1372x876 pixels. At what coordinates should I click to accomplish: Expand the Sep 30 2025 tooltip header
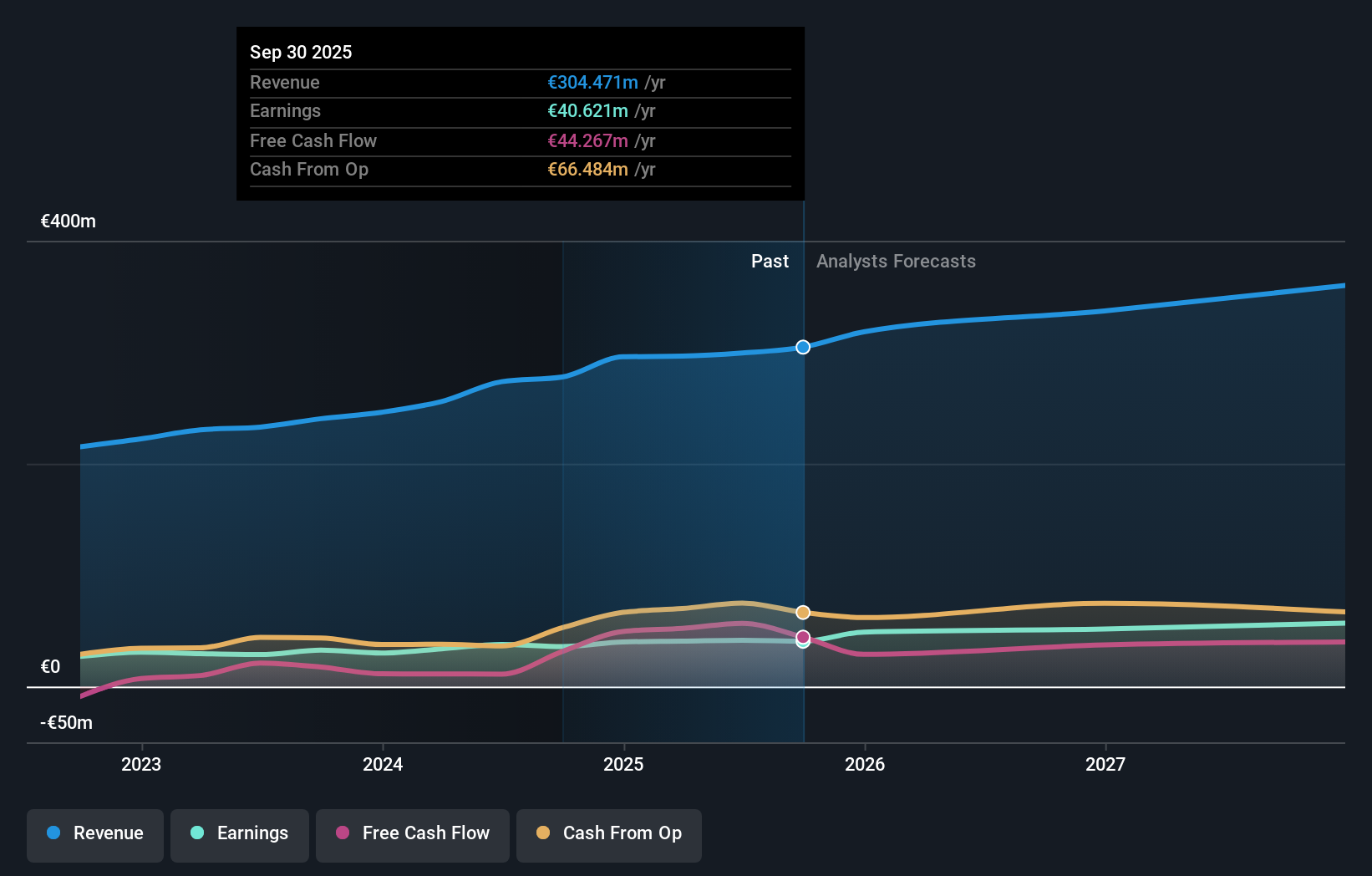tap(301, 52)
